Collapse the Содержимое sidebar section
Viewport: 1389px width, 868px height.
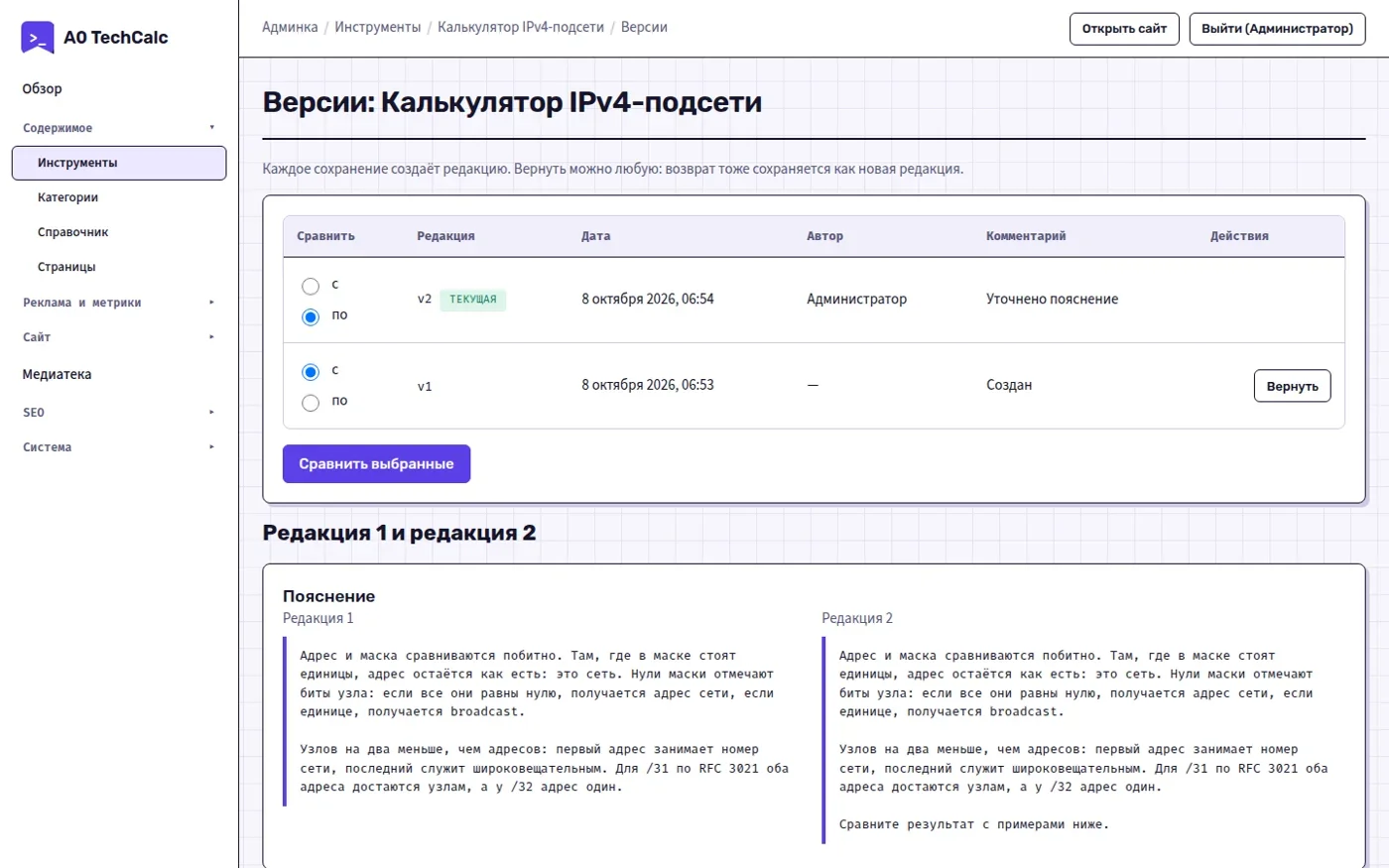click(119, 128)
